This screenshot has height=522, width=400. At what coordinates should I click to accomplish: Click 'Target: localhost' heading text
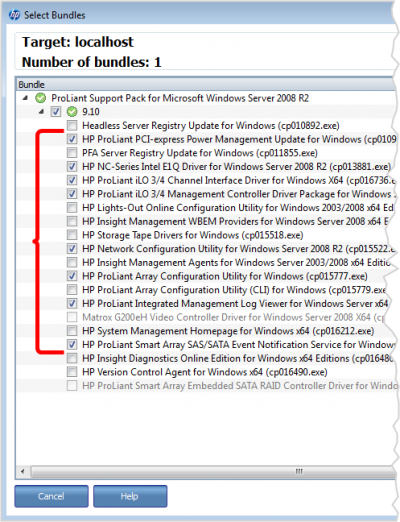(x=78, y=42)
